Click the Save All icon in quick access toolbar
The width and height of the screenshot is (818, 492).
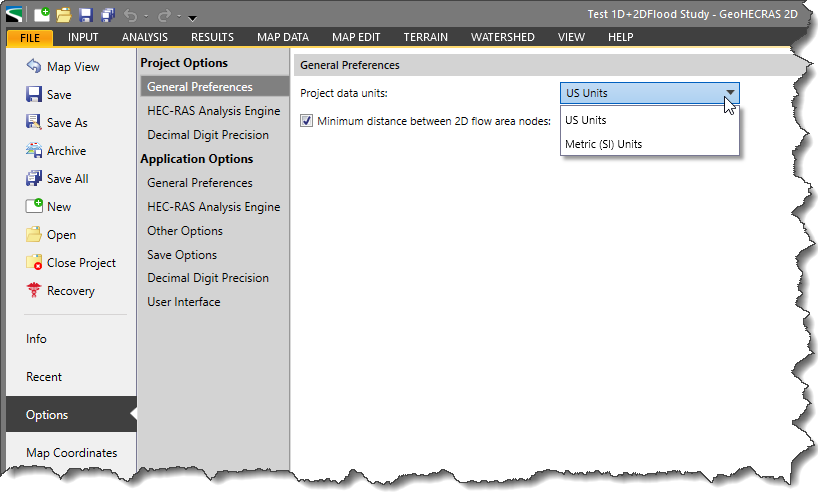[108, 15]
